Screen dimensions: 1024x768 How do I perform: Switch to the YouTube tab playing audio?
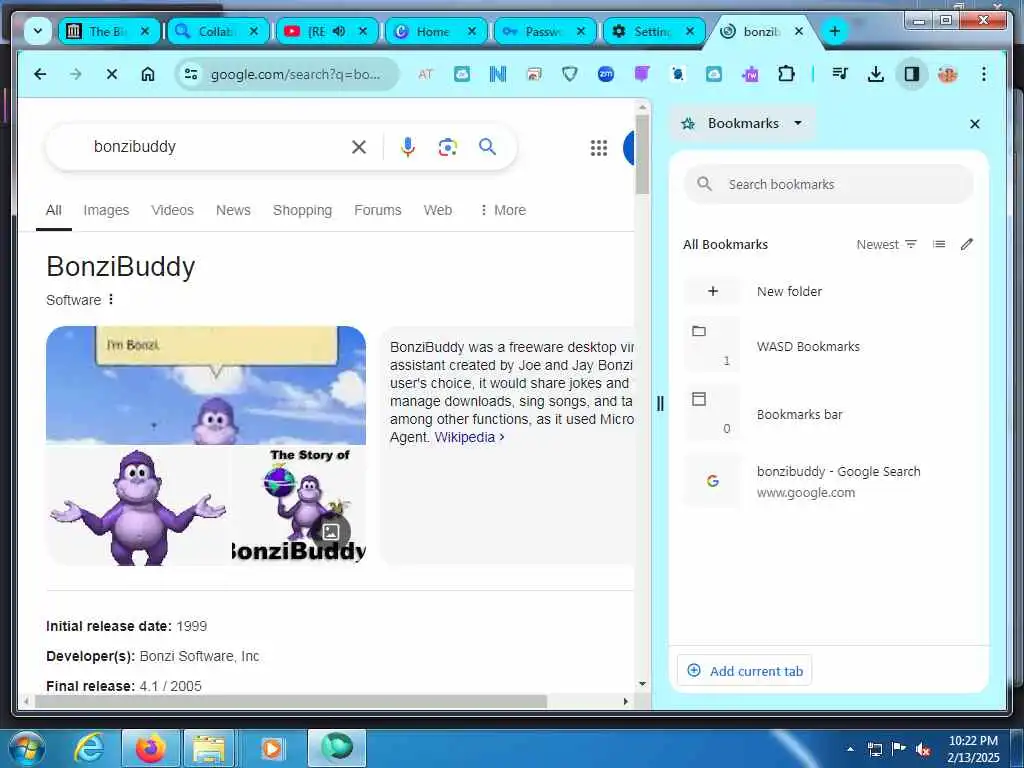click(x=328, y=31)
